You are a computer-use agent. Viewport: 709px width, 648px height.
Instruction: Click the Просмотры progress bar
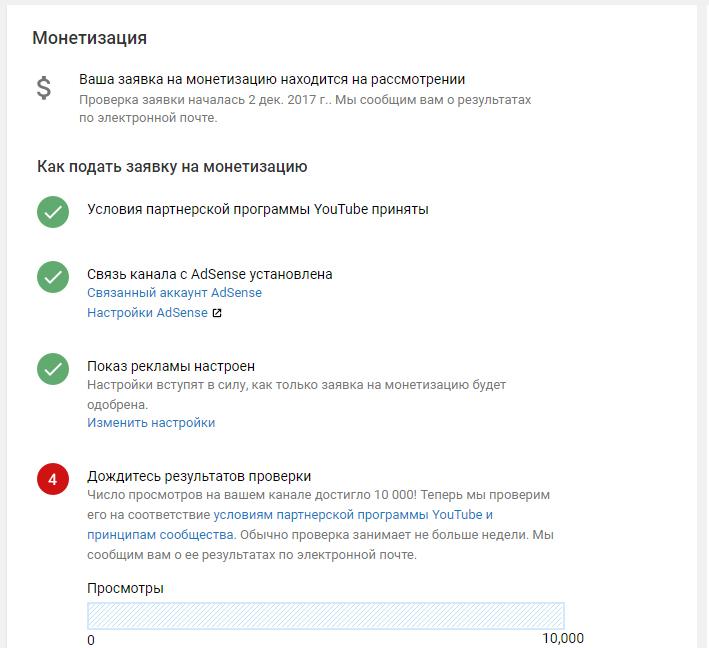coord(326,615)
